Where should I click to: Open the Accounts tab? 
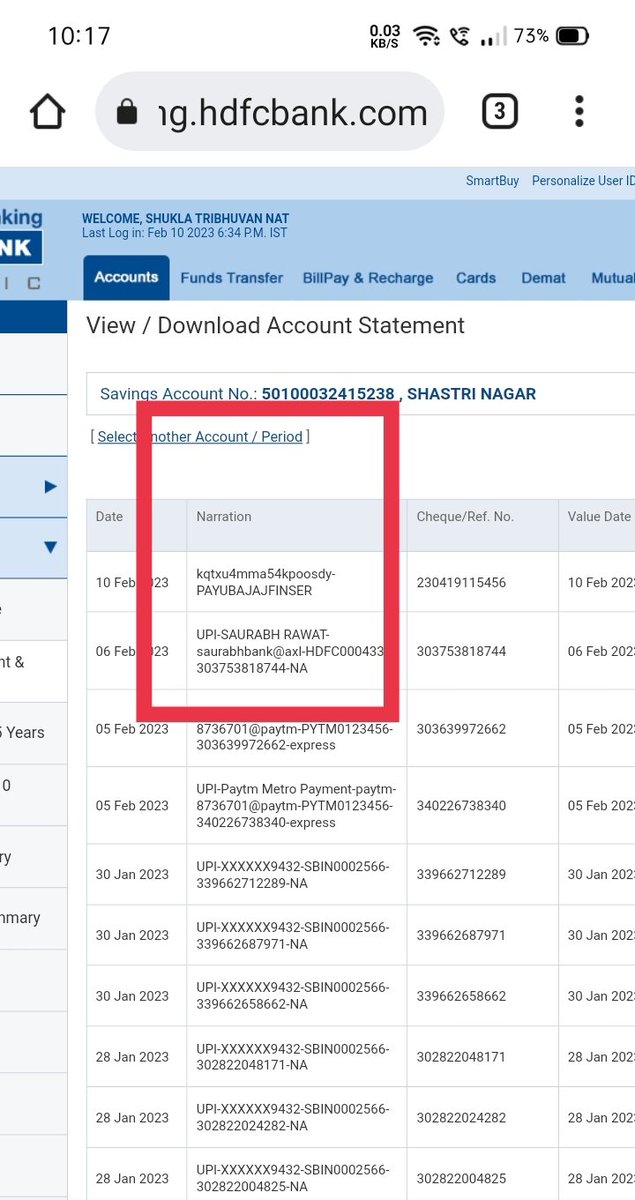[x=126, y=277]
